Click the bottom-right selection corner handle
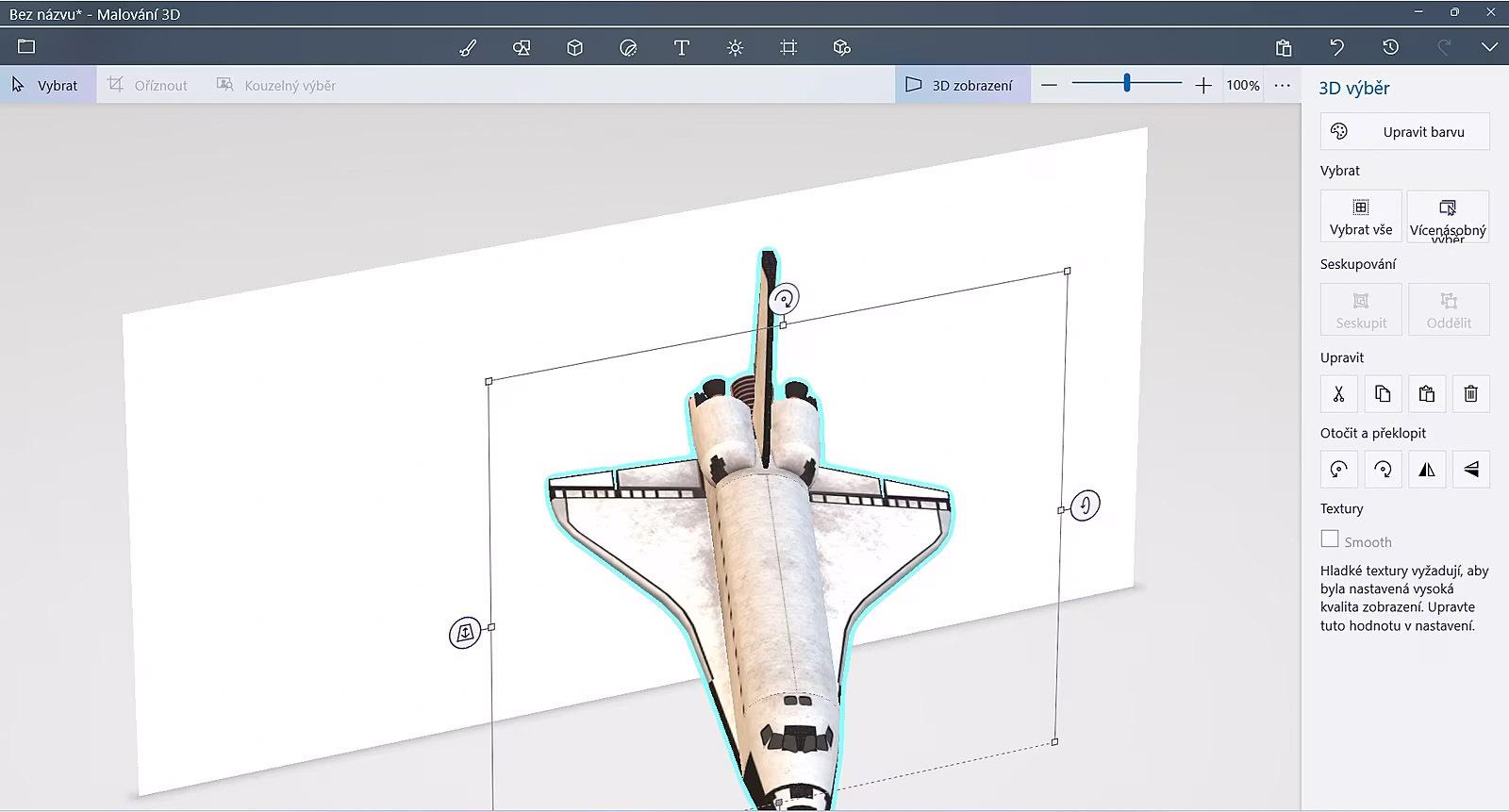This screenshot has width=1509, height=812. click(1054, 741)
